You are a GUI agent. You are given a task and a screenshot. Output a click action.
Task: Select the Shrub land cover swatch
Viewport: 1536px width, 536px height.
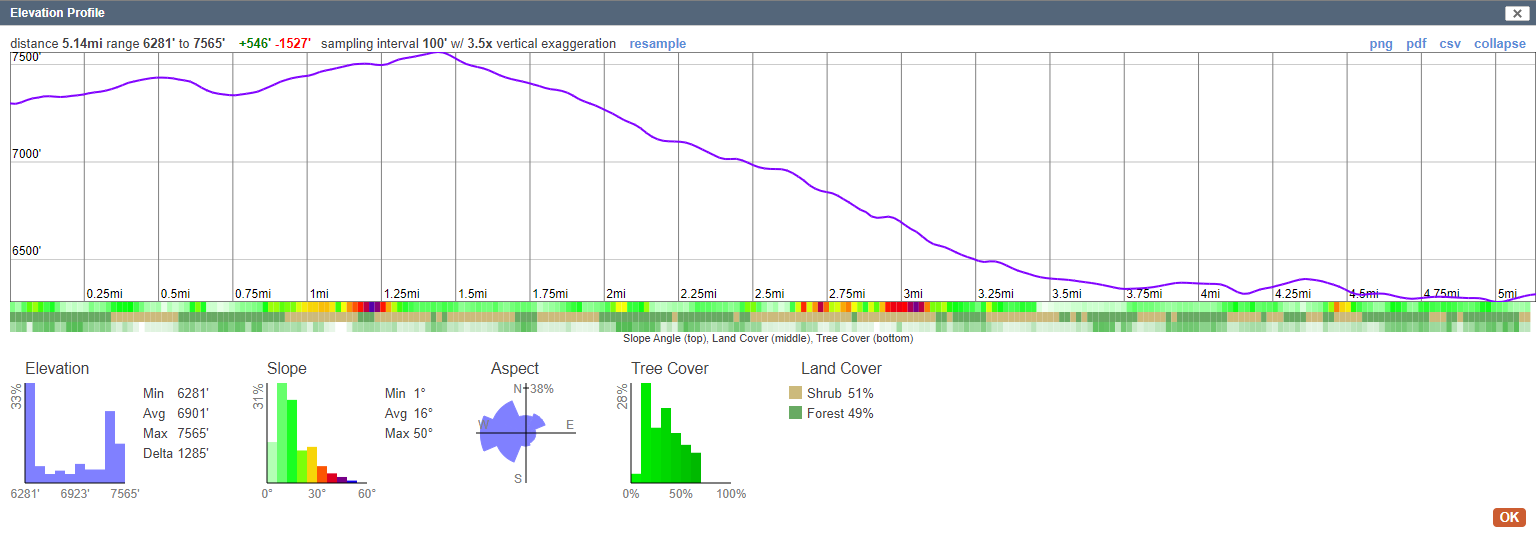(x=796, y=393)
